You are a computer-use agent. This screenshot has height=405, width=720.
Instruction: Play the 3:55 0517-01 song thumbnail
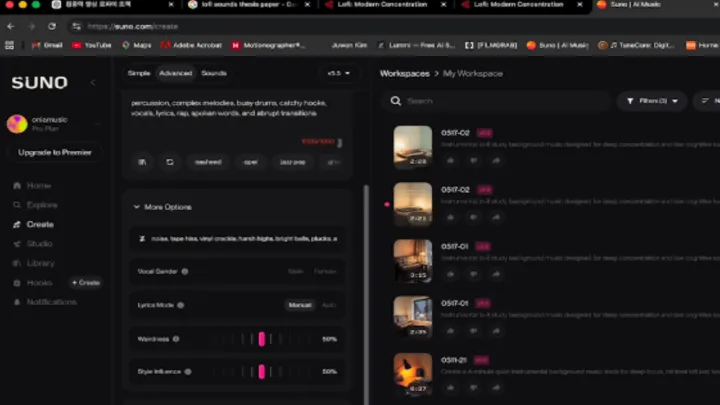coord(413,260)
